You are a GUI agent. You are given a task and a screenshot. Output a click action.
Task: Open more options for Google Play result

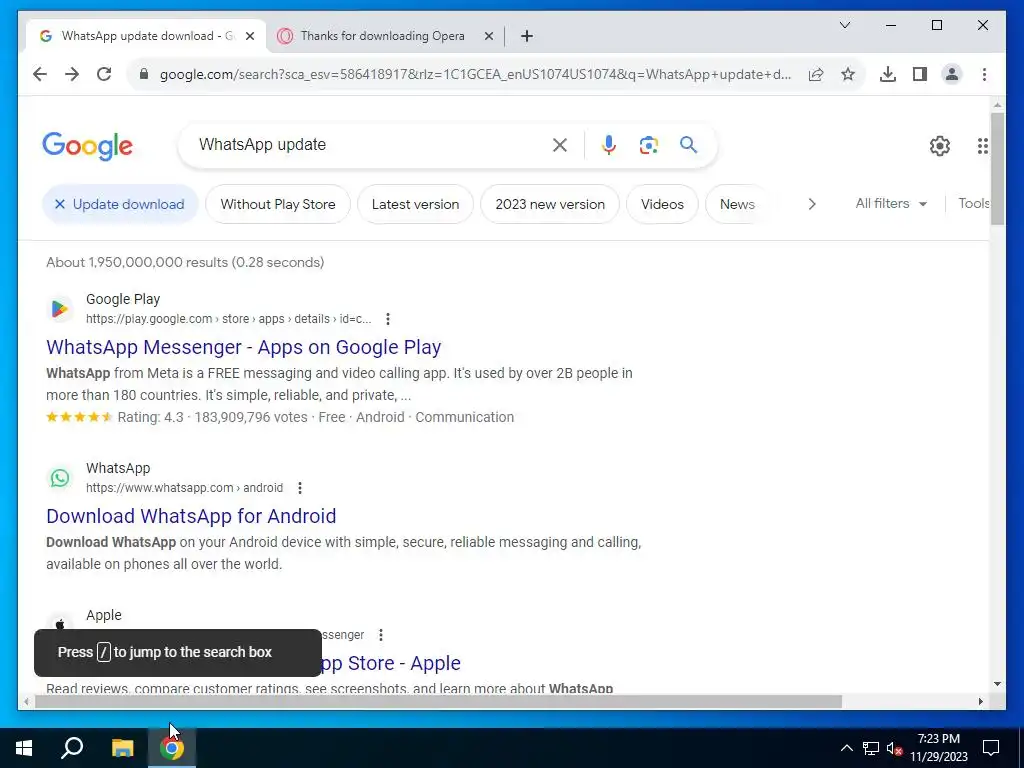pos(388,319)
